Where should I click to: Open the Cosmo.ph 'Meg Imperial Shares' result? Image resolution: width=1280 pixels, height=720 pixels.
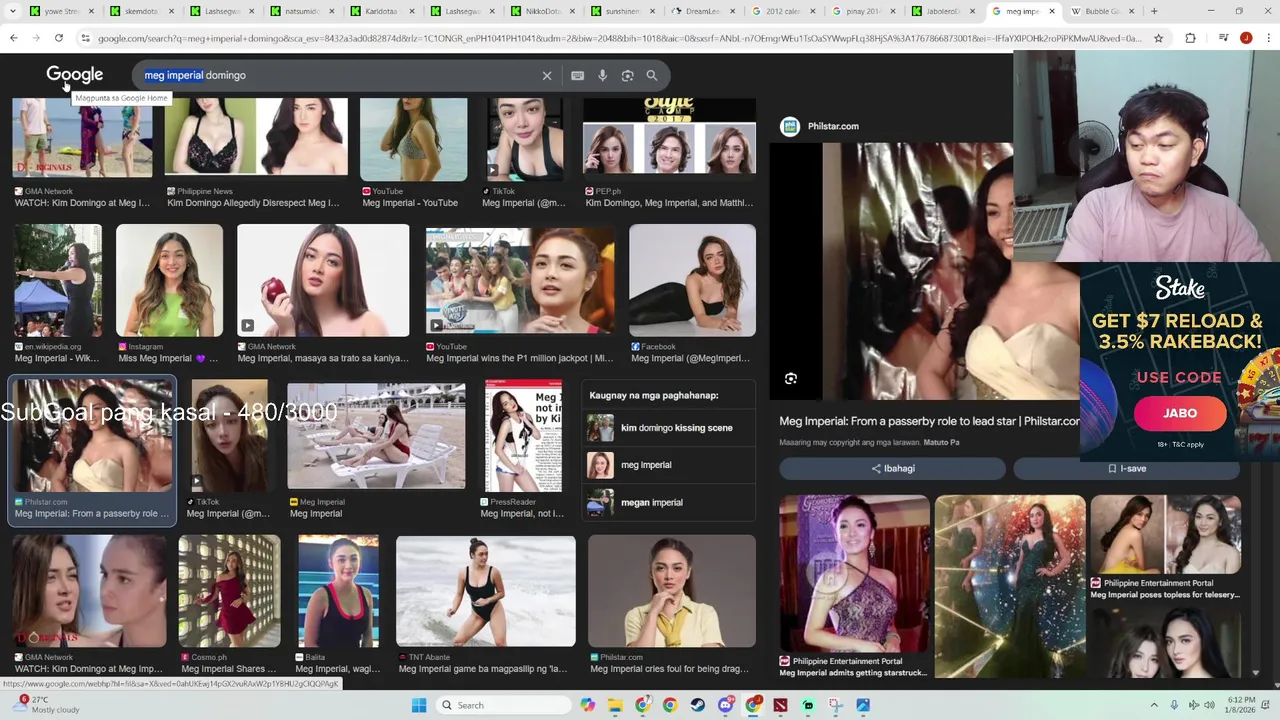[x=229, y=591]
